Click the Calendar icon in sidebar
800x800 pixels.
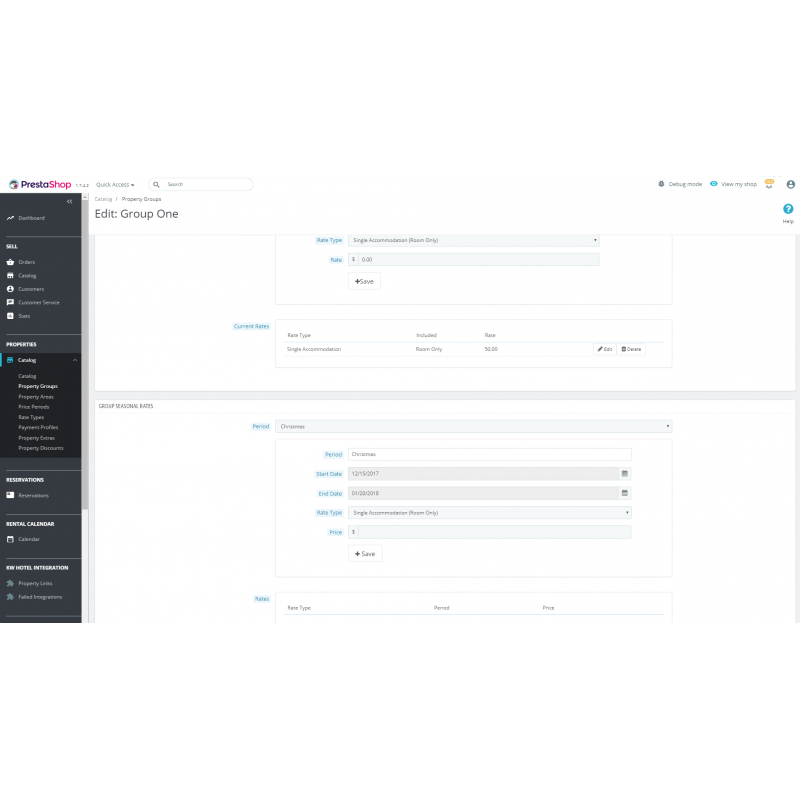click(10, 539)
